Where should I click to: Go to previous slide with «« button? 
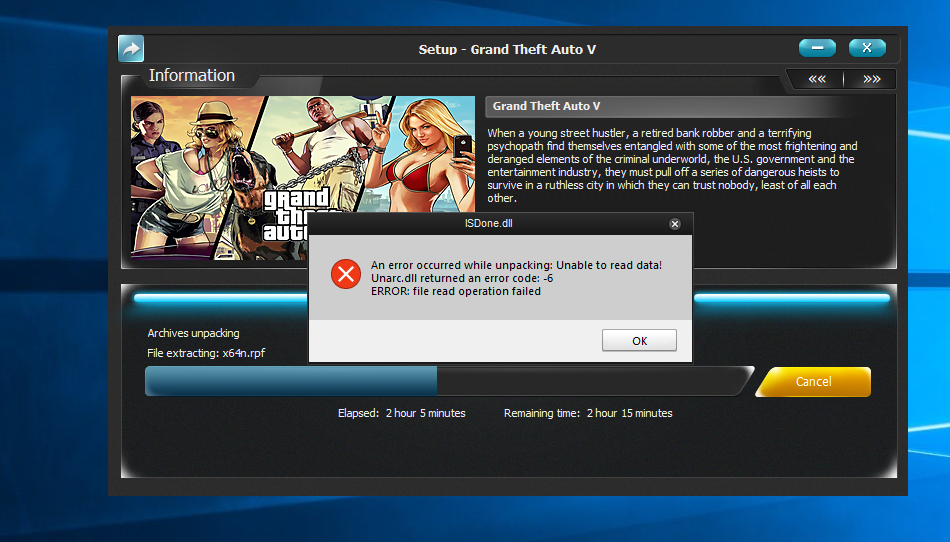[817, 79]
